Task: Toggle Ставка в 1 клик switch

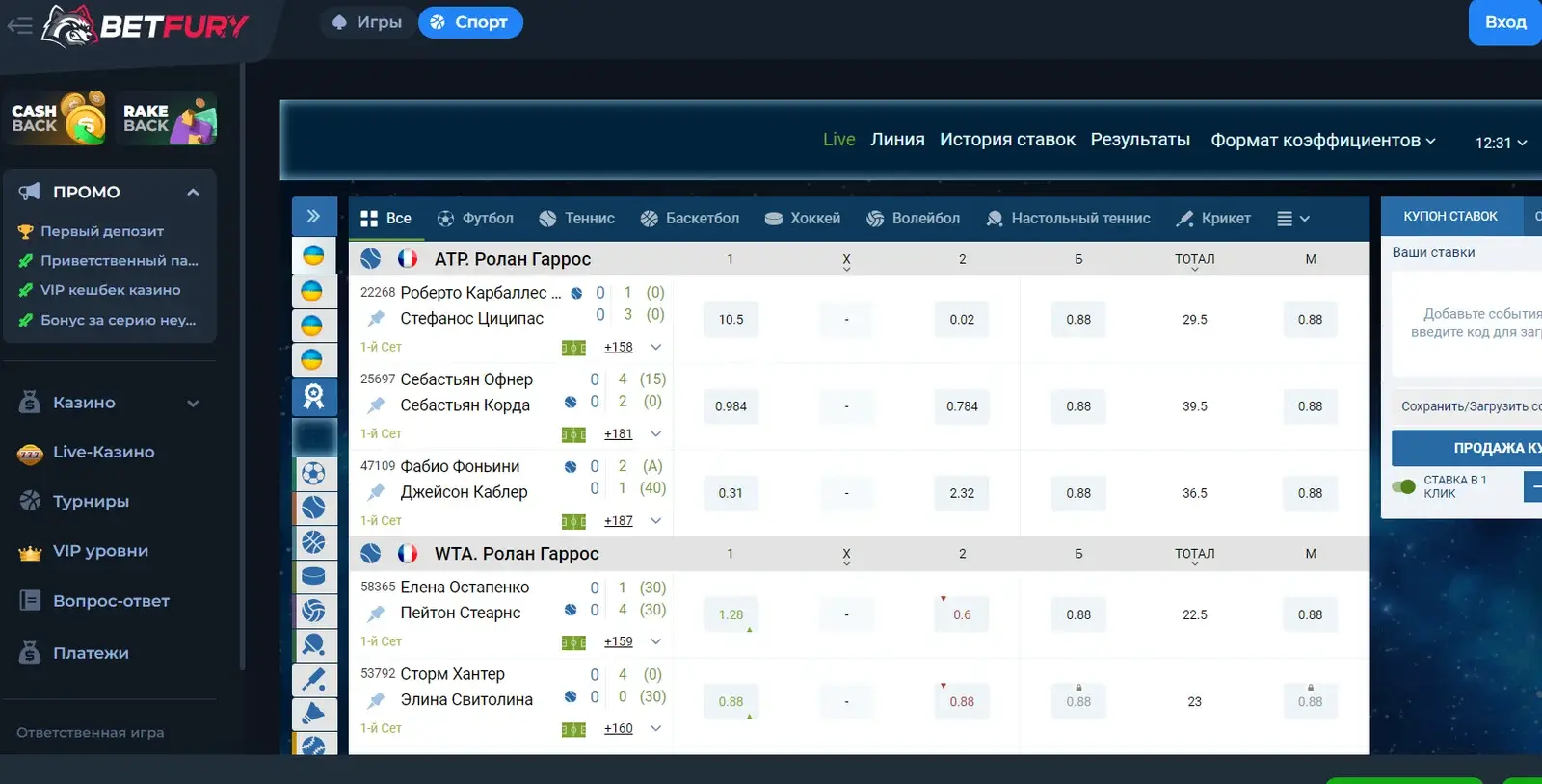Action: (x=1403, y=486)
